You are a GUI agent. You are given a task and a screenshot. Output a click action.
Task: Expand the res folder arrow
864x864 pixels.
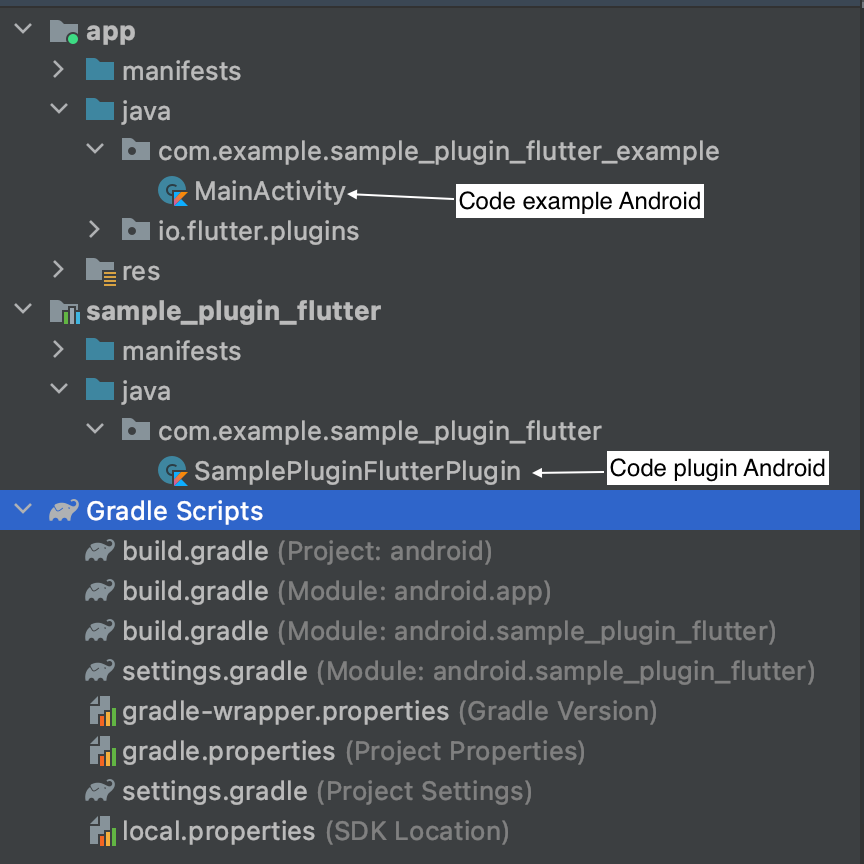click(58, 271)
